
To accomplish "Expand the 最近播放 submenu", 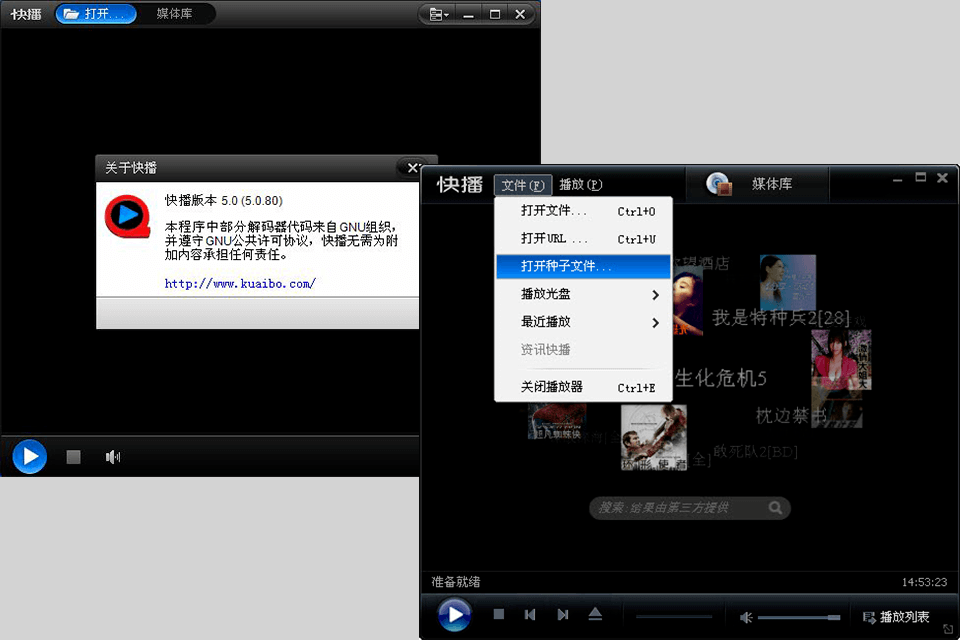I will click(x=583, y=322).
